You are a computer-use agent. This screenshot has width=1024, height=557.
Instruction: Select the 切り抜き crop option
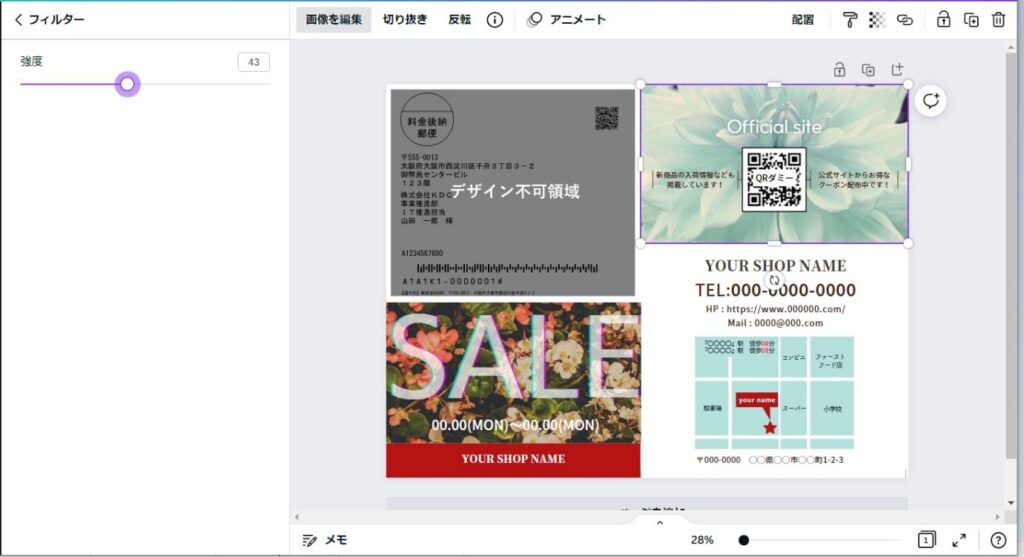(405, 20)
